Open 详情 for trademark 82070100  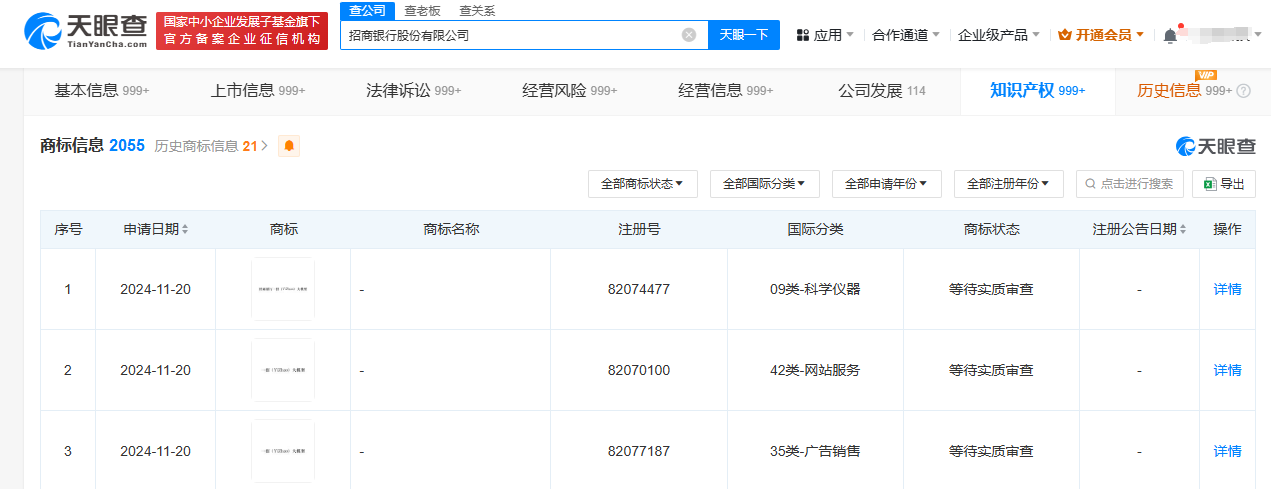coord(1227,371)
